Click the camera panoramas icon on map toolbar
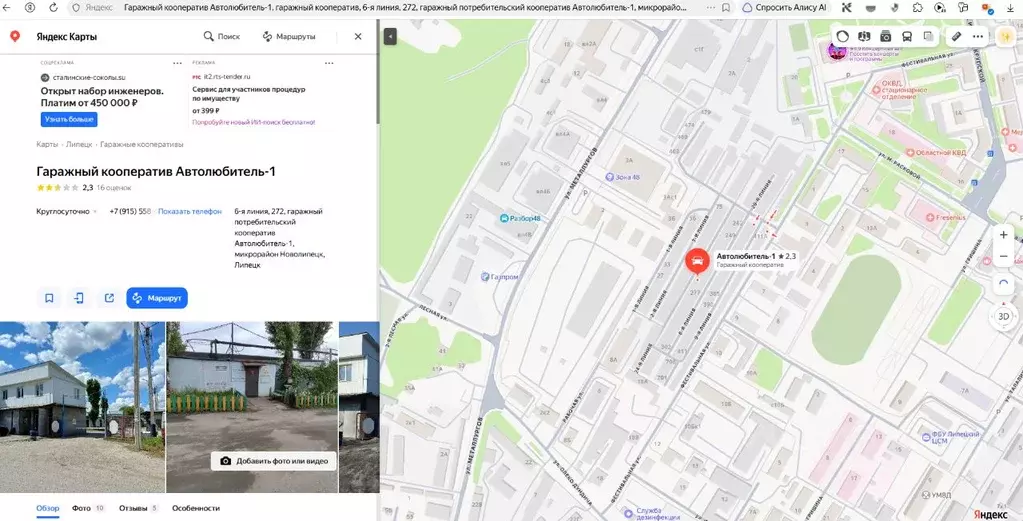Screen dimensions: 1023x521 click(885, 37)
